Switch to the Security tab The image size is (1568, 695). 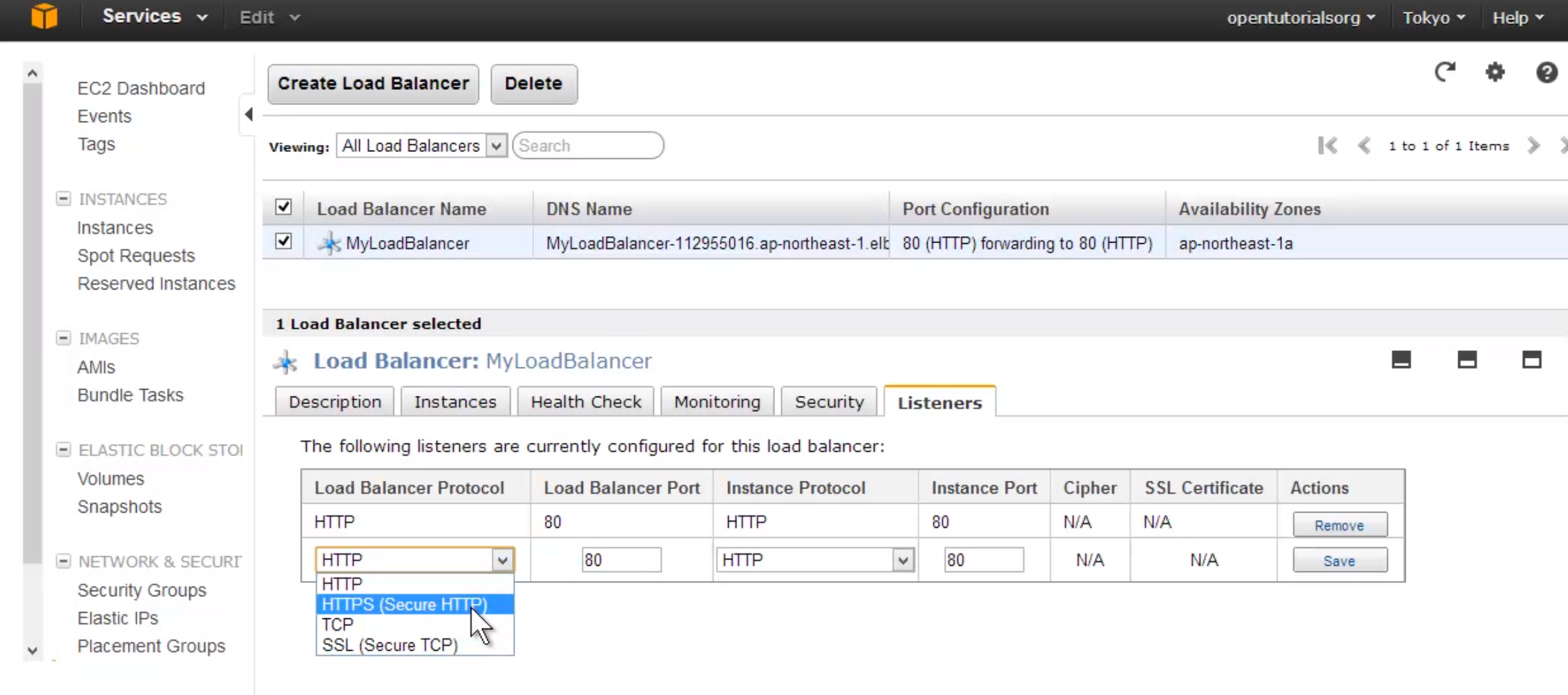[x=829, y=402]
